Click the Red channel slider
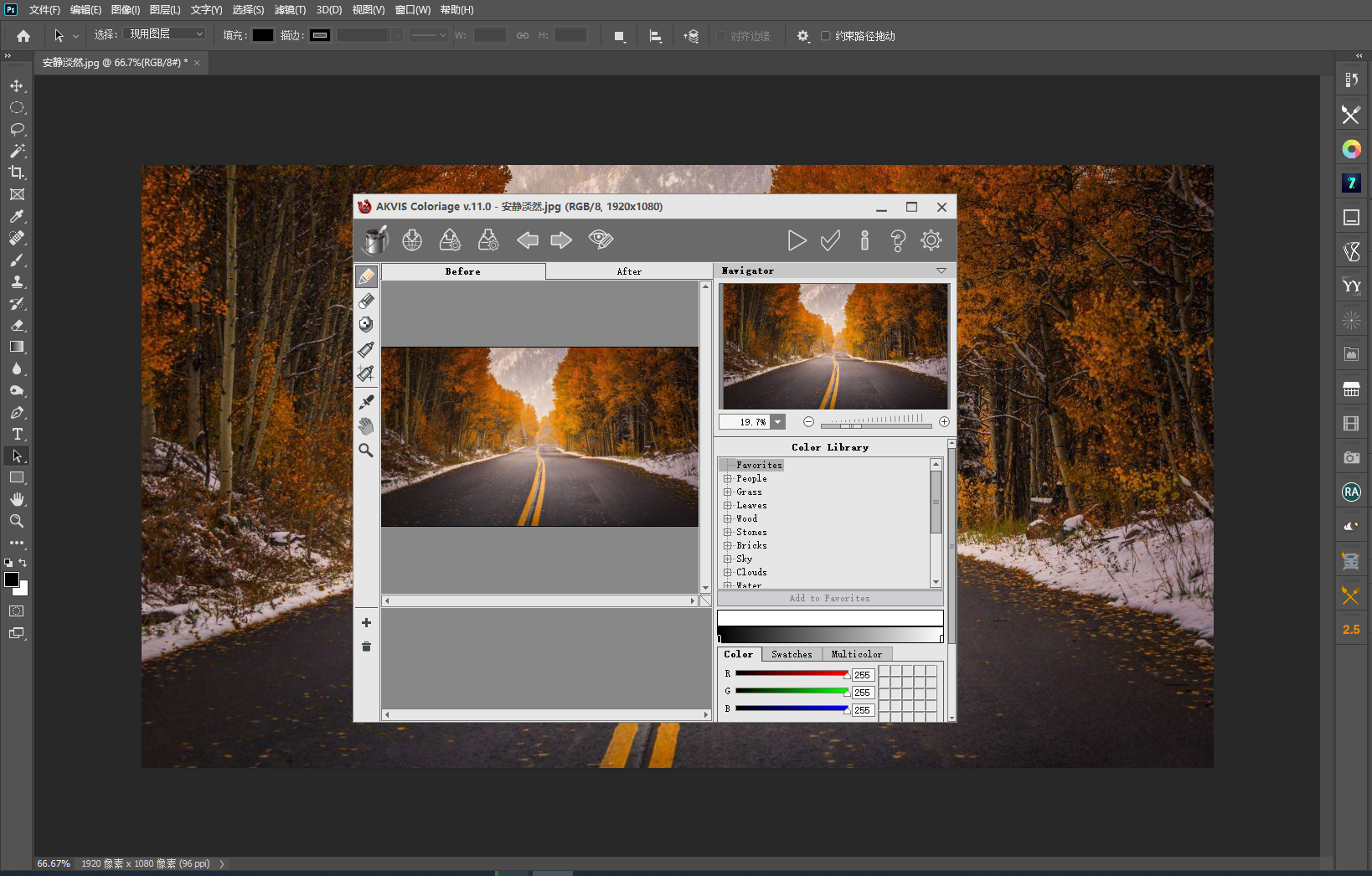The width and height of the screenshot is (1372, 876). pos(792,673)
